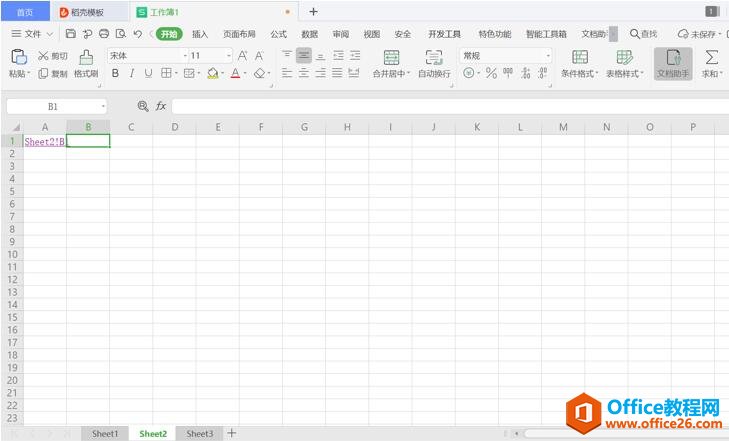Screen dimensions: 729x441
Task: Toggle Italic formatting
Action: 132,73
